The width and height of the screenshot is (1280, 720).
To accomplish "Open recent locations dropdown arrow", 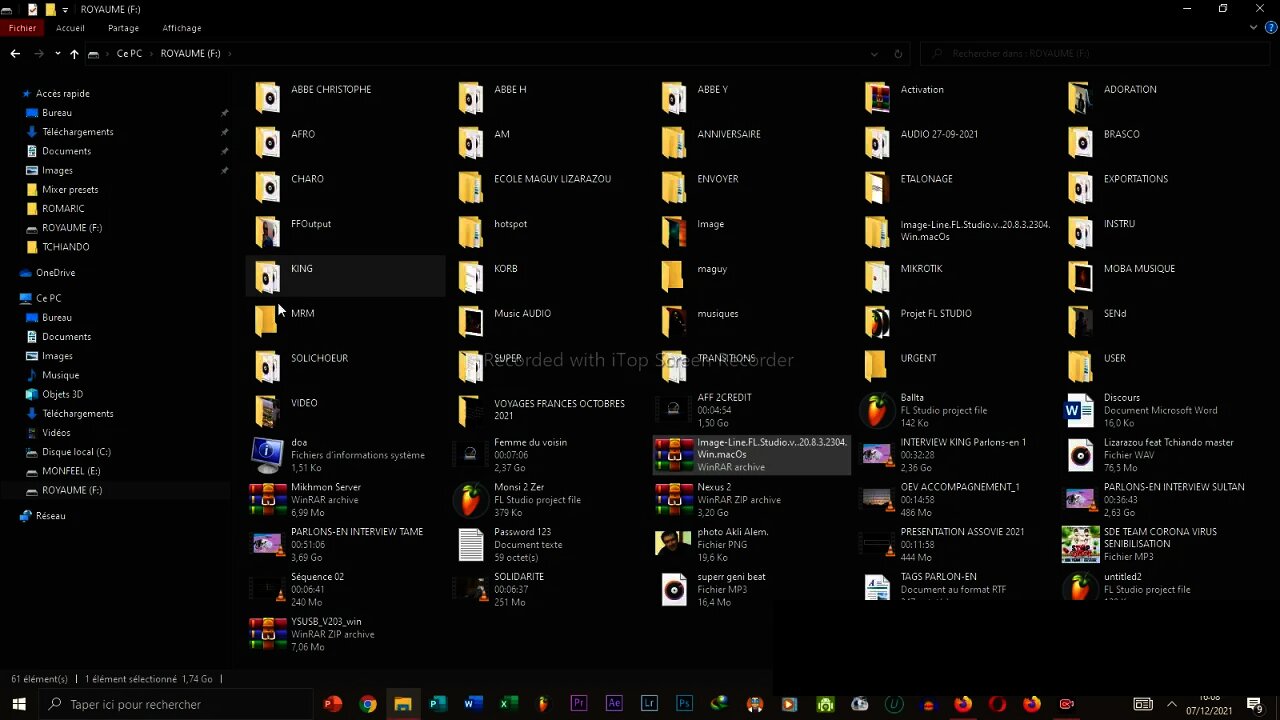I will point(57,54).
